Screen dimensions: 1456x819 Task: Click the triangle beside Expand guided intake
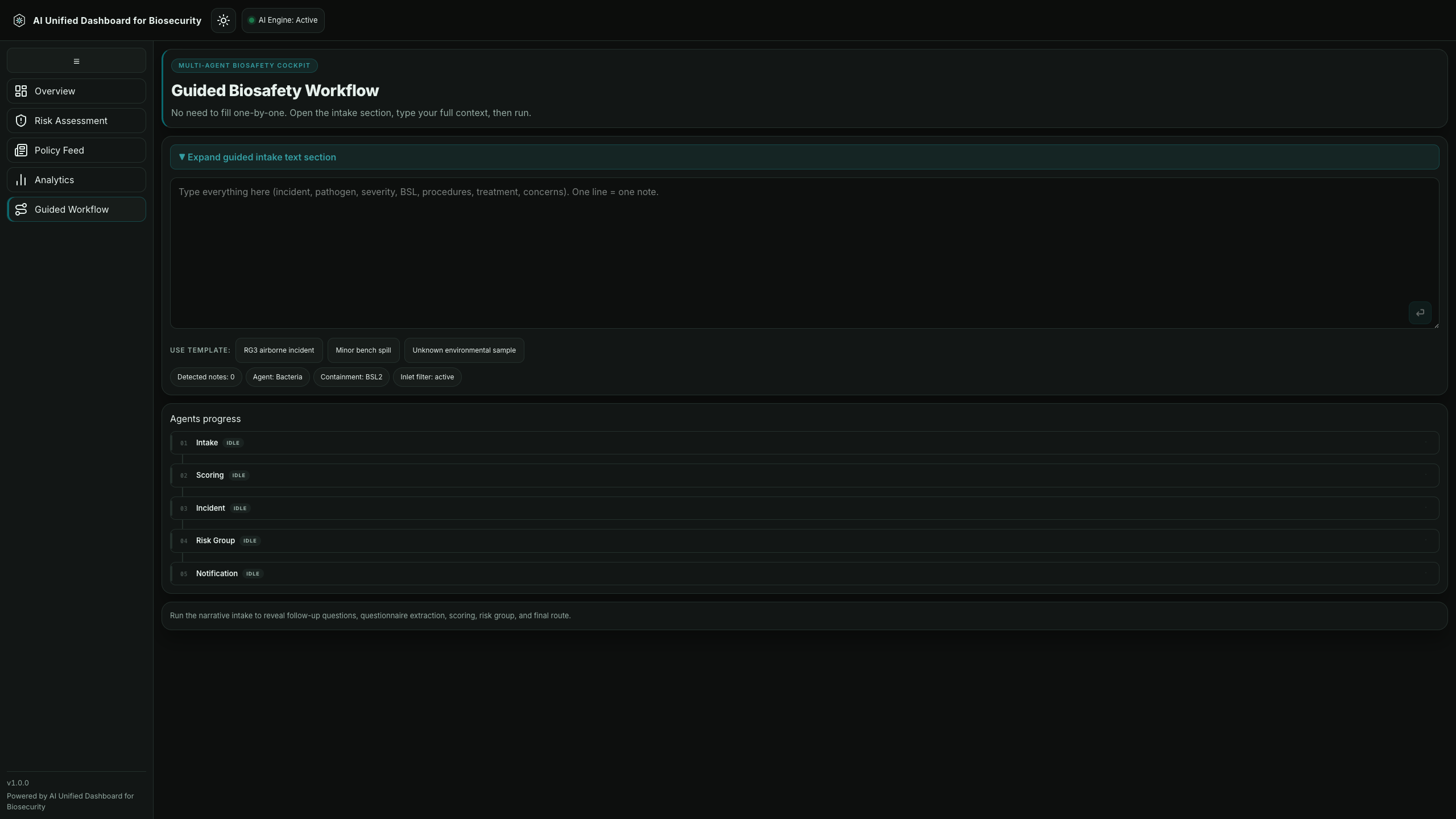coord(182,157)
